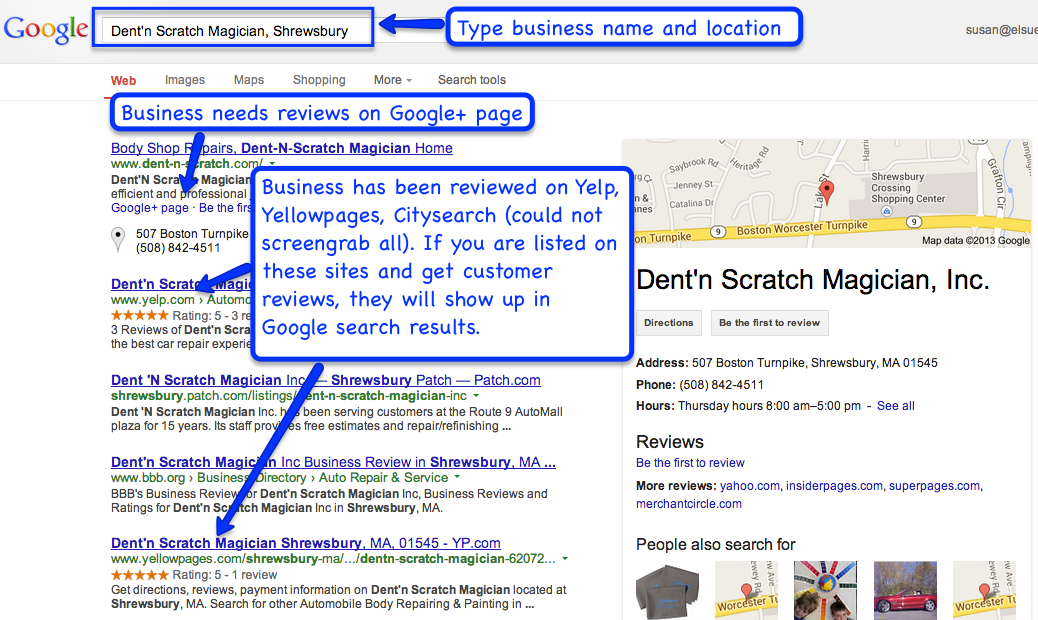Image resolution: width=1038 pixels, height=620 pixels.
Task: Expand the arrow after the yellowpages.com URL
Action: point(565,559)
